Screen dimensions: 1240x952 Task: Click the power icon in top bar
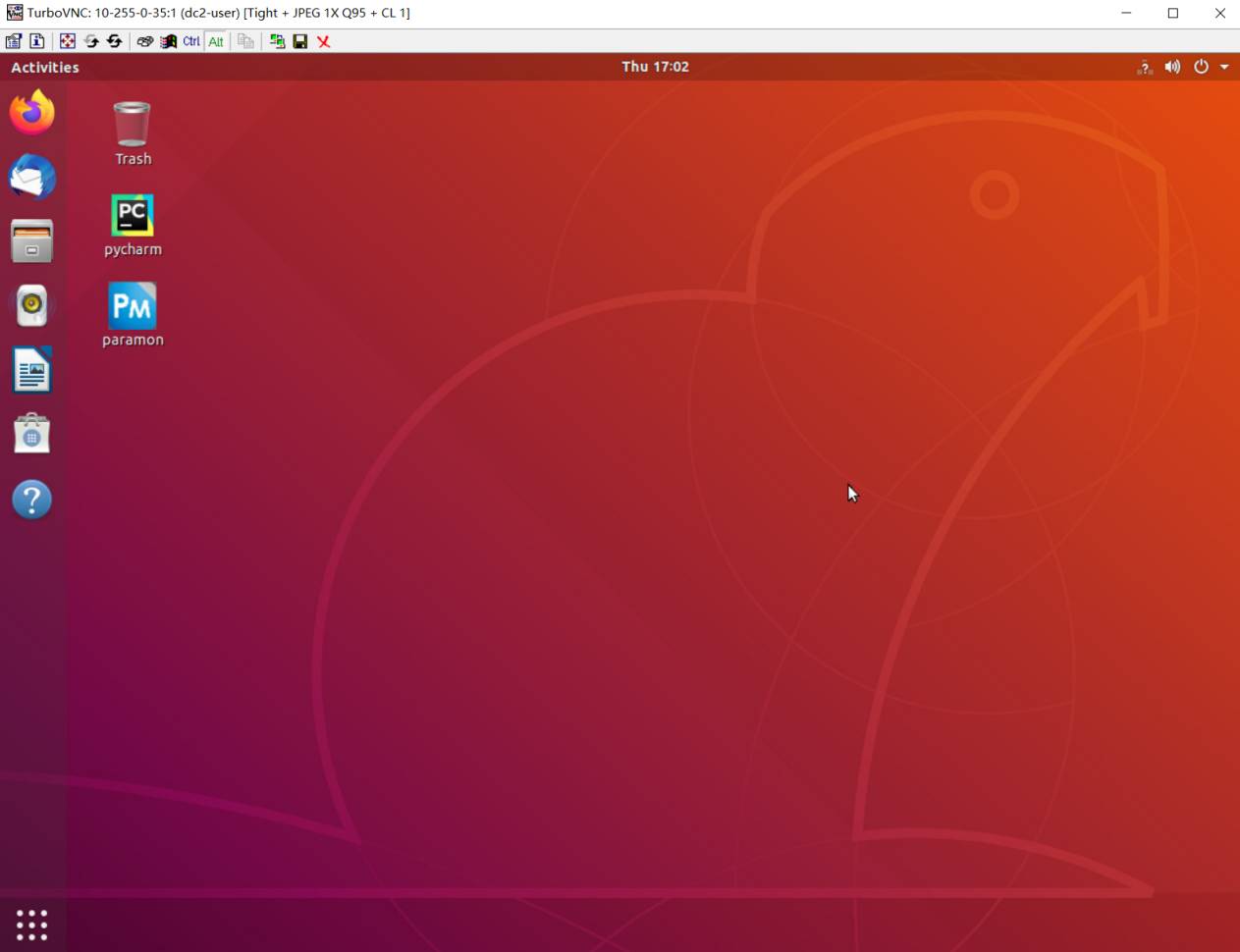point(1201,67)
